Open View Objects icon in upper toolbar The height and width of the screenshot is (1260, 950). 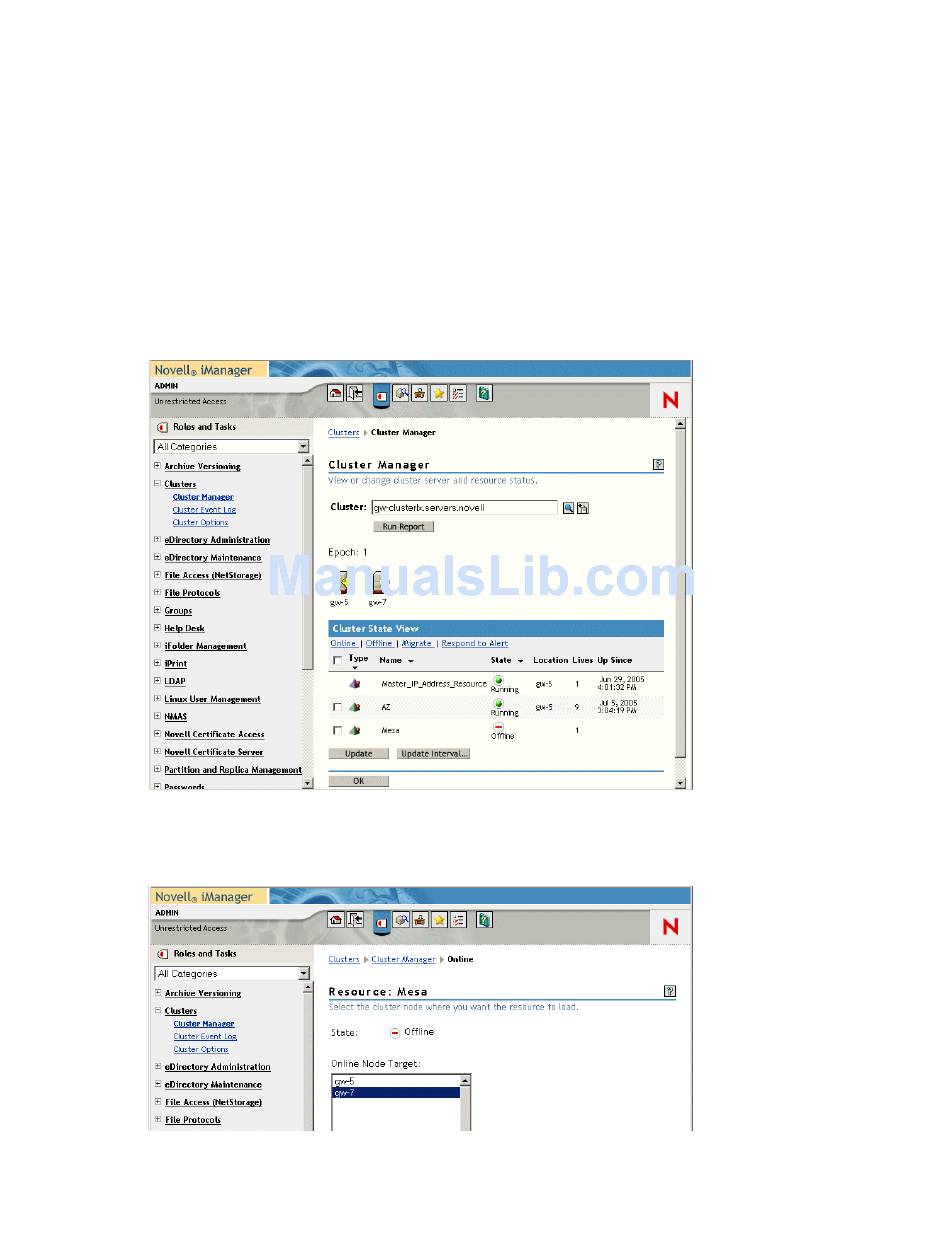click(400, 394)
